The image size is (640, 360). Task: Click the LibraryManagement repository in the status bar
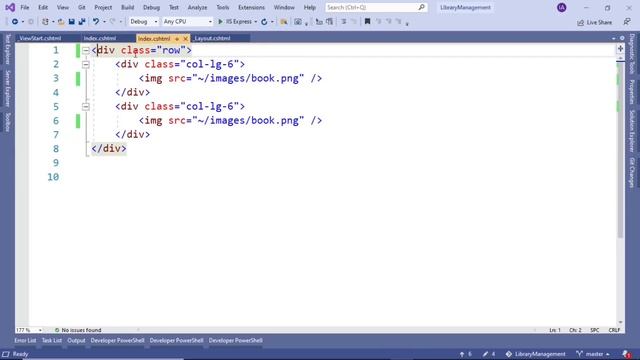point(535,354)
